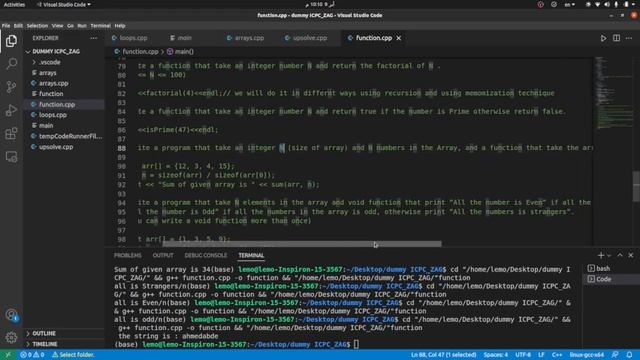Screen dimensions: 640x360
Task: Open the Extensions view icon
Action: click(11, 133)
